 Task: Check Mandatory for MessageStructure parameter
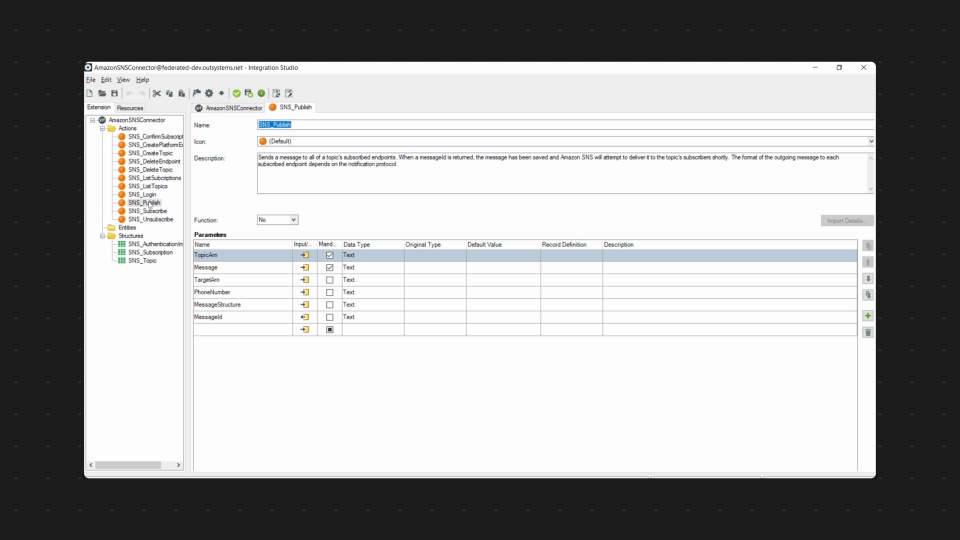pyautogui.click(x=329, y=305)
